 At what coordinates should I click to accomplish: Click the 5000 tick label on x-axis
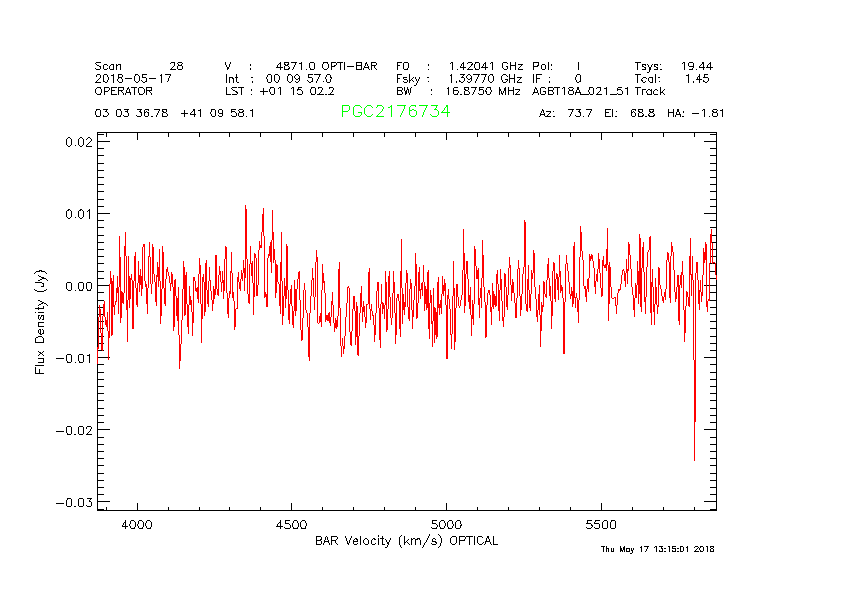click(445, 524)
